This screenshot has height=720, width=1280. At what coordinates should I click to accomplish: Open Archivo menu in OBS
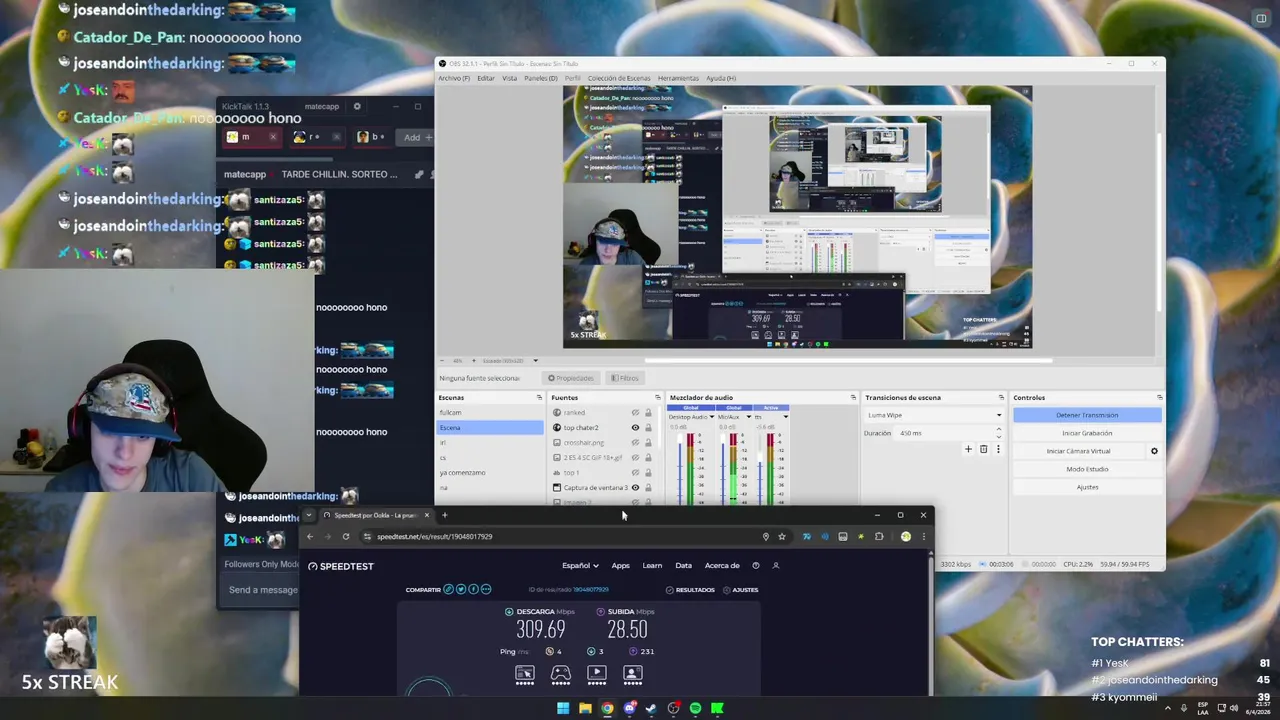[453, 78]
